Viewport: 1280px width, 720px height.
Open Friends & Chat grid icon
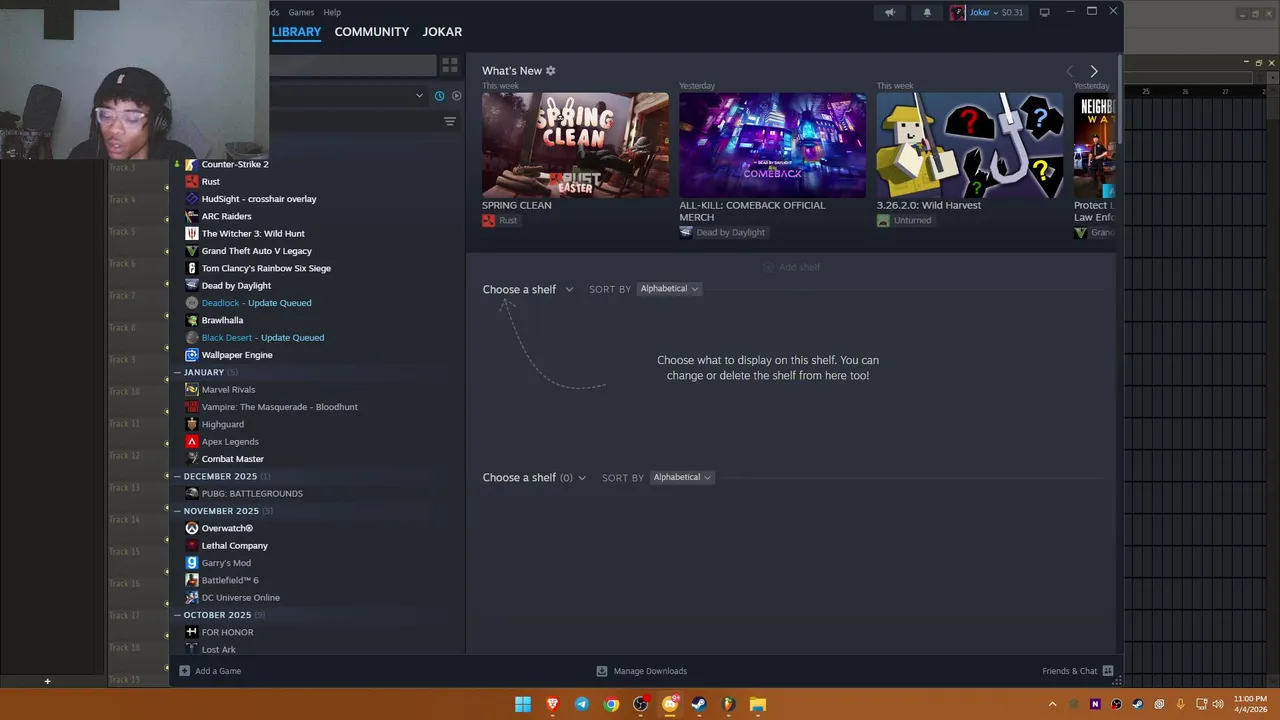point(1107,671)
